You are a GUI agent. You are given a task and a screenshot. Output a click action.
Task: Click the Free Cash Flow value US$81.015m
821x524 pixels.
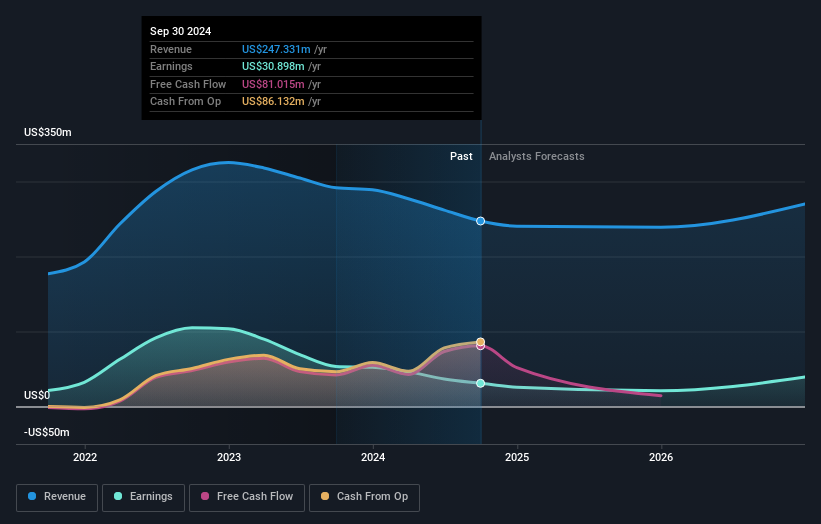(x=273, y=84)
